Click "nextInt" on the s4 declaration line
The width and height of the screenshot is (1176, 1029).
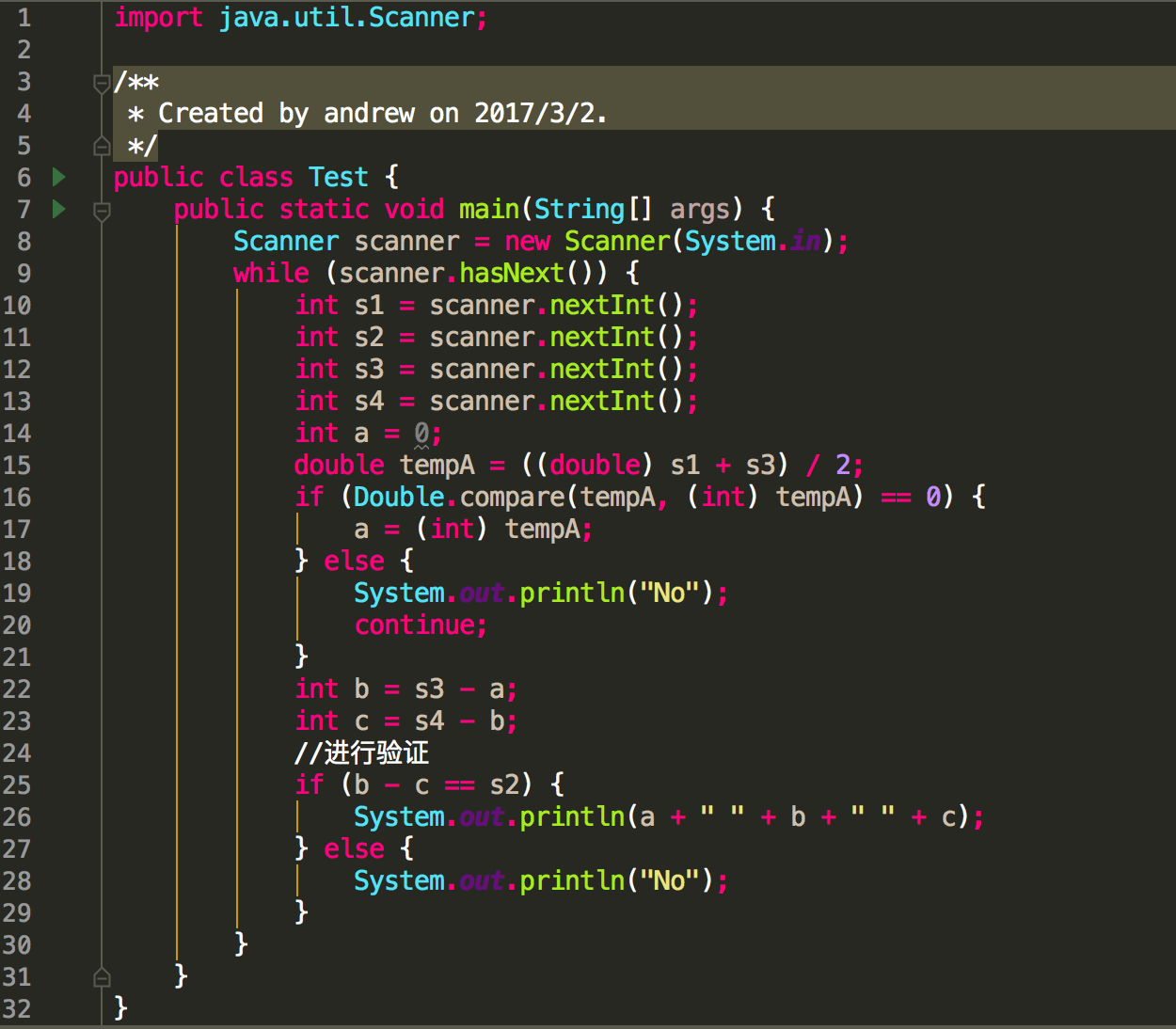pos(602,401)
